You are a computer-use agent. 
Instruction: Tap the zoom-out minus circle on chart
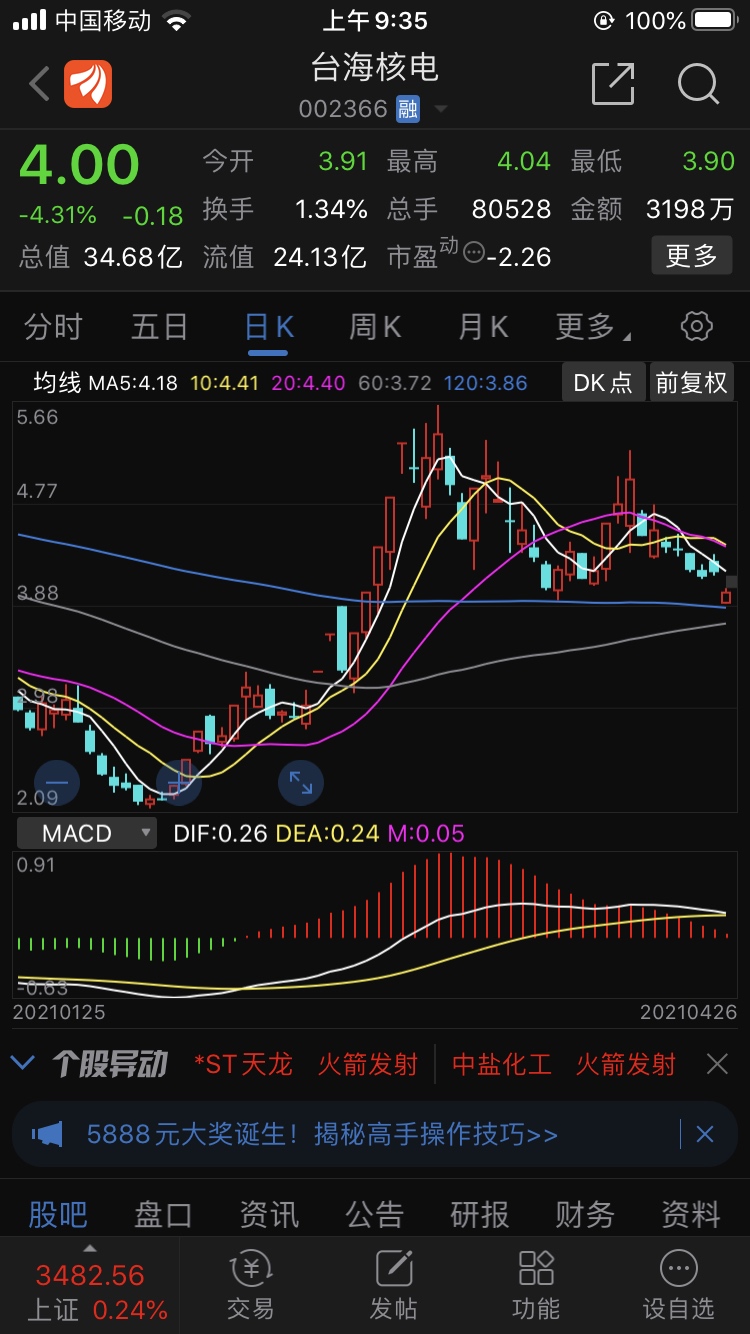point(57,782)
